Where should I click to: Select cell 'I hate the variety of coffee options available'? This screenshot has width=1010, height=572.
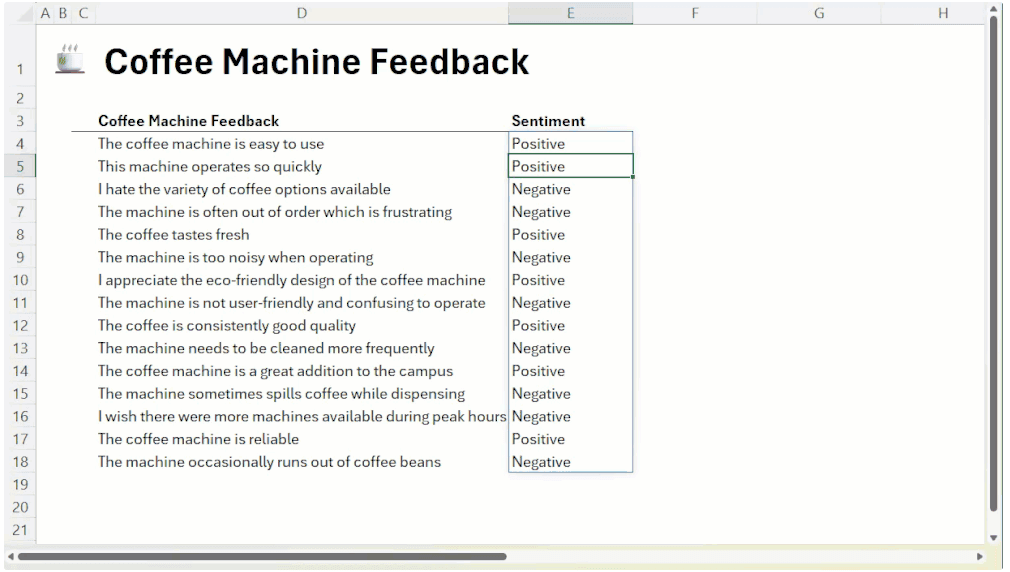(301, 189)
